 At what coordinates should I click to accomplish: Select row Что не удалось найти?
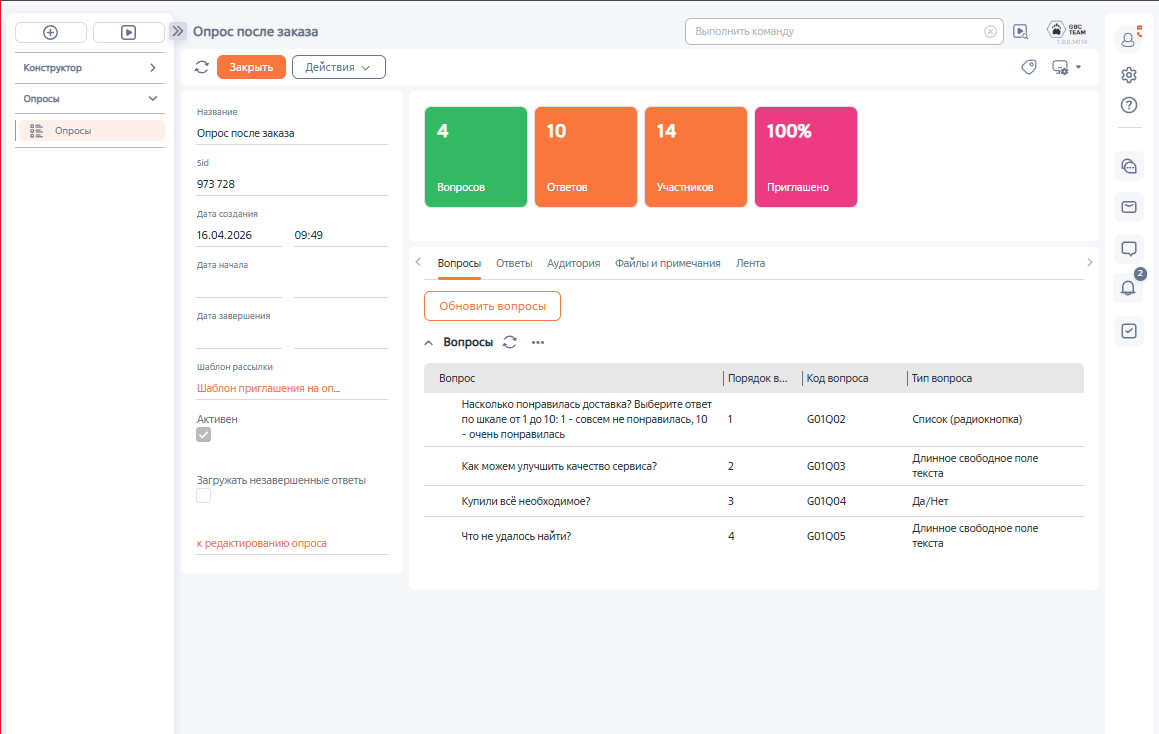click(x=754, y=536)
